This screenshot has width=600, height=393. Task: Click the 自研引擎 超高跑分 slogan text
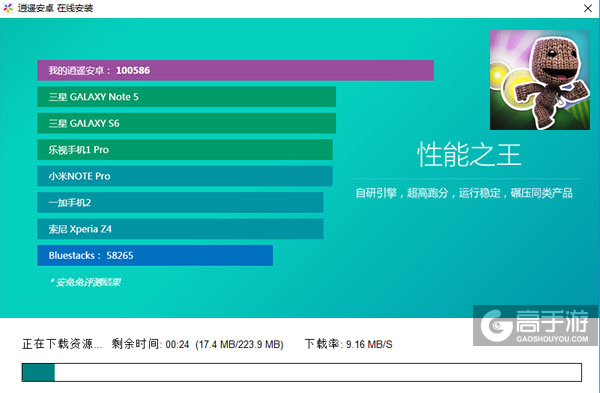(x=464, y=193)
